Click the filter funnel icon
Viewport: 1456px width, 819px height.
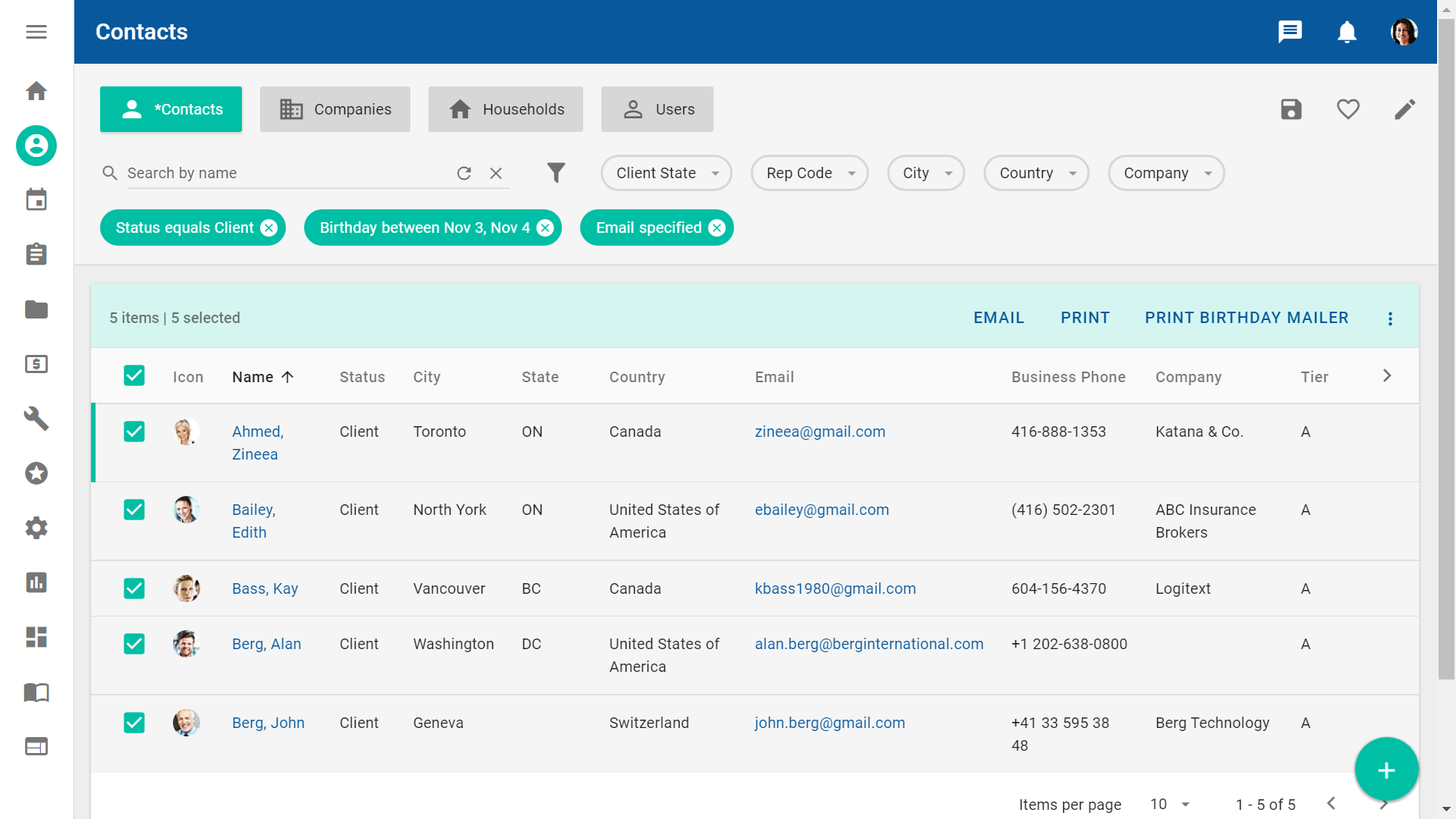coord(556,172)
